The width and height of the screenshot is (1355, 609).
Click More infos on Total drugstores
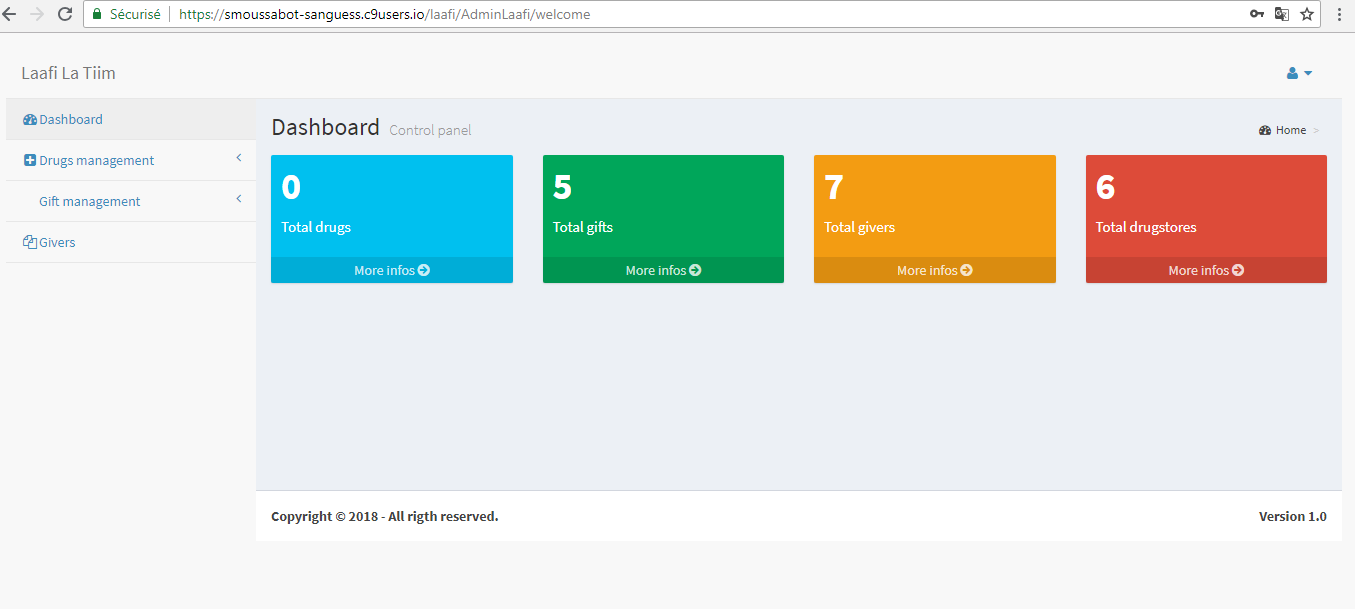[1206, 270]
